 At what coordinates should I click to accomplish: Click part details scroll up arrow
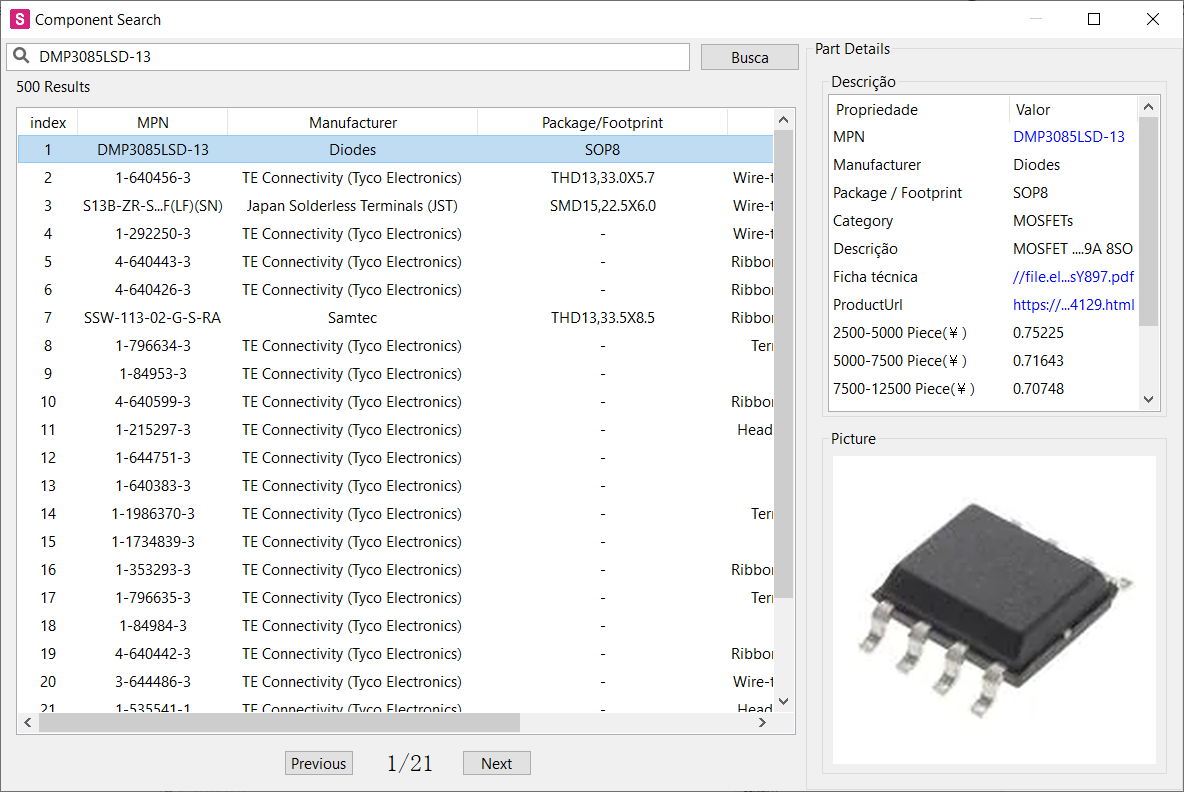click(x=1149, y=107)
